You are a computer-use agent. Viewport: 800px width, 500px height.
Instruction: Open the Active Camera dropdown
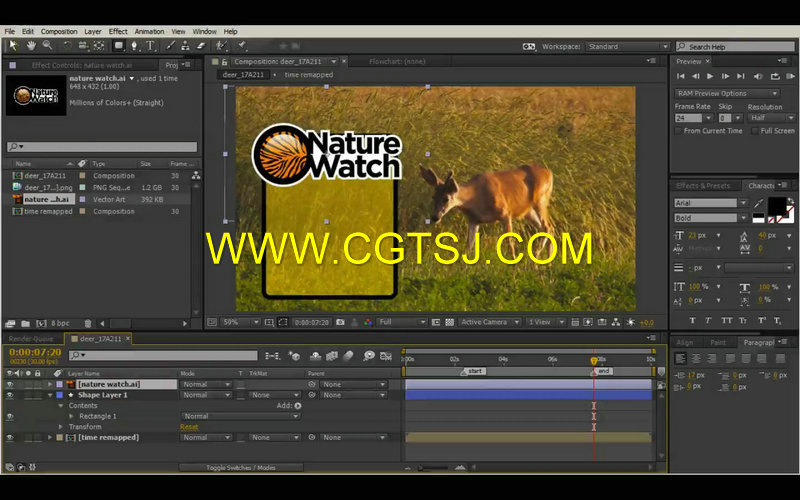point(490,322)
